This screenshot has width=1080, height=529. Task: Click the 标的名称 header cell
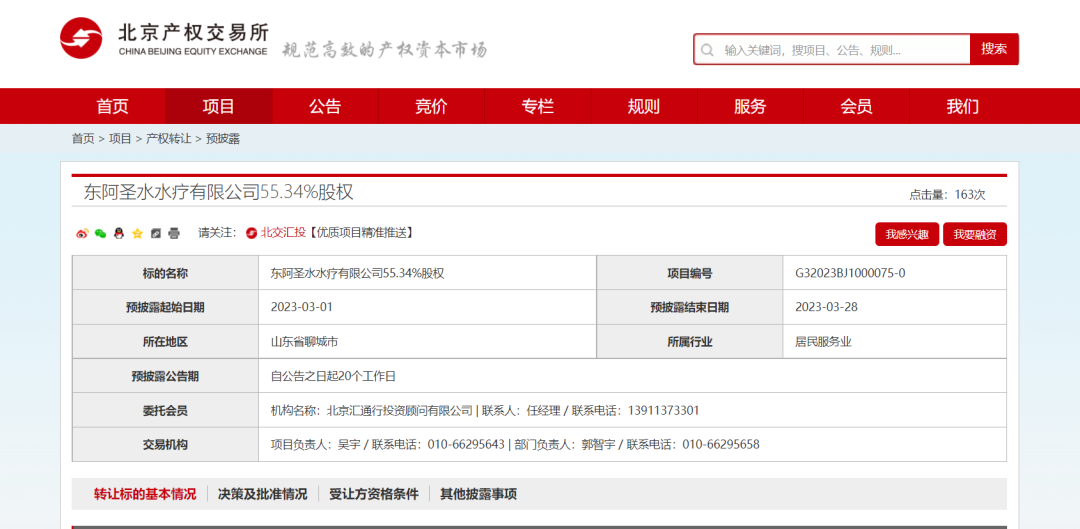[165, 273]
